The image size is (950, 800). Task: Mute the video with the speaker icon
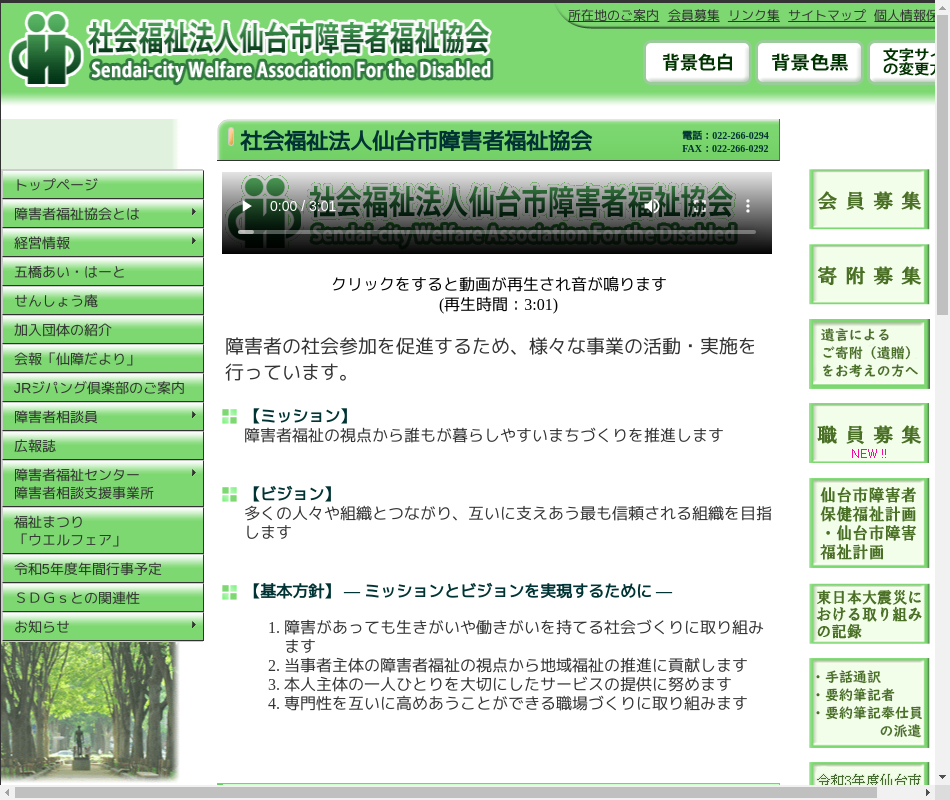(652, 207)
